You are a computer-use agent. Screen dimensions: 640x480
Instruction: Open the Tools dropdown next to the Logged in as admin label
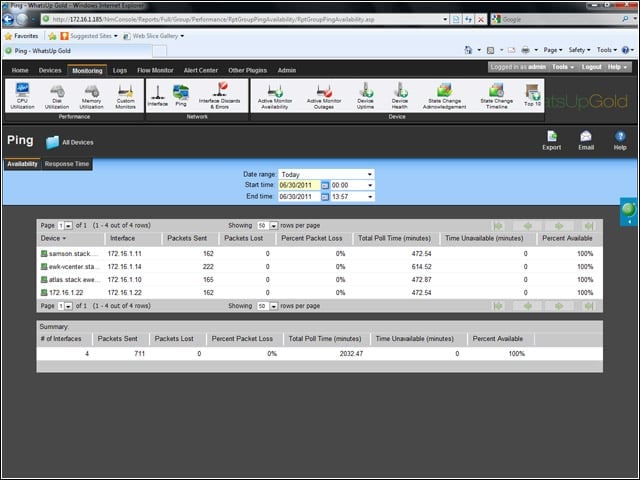coord(563,67)
